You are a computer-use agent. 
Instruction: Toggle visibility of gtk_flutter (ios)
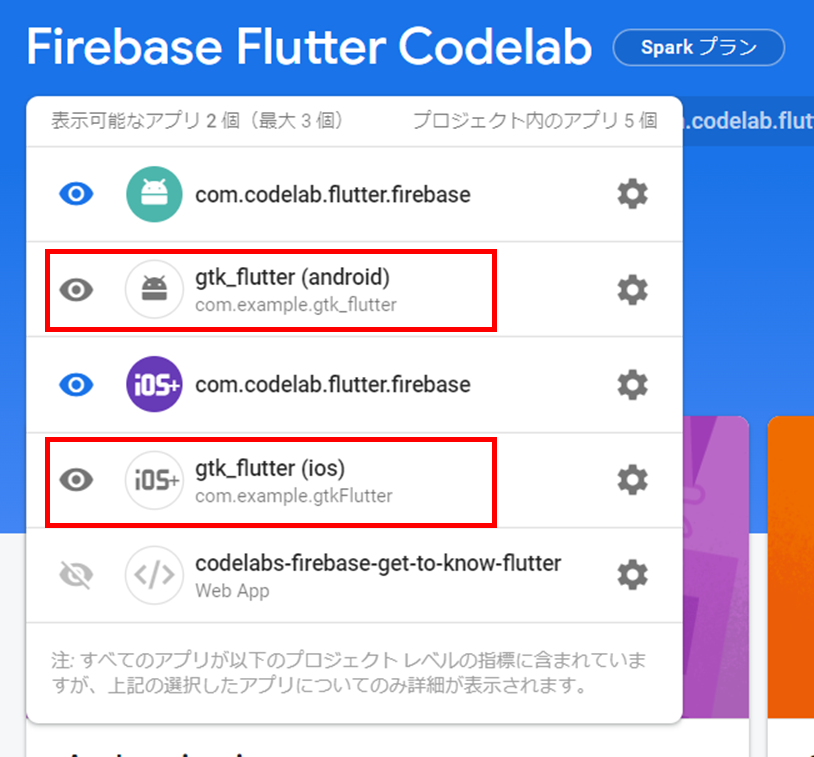(75, 480)
